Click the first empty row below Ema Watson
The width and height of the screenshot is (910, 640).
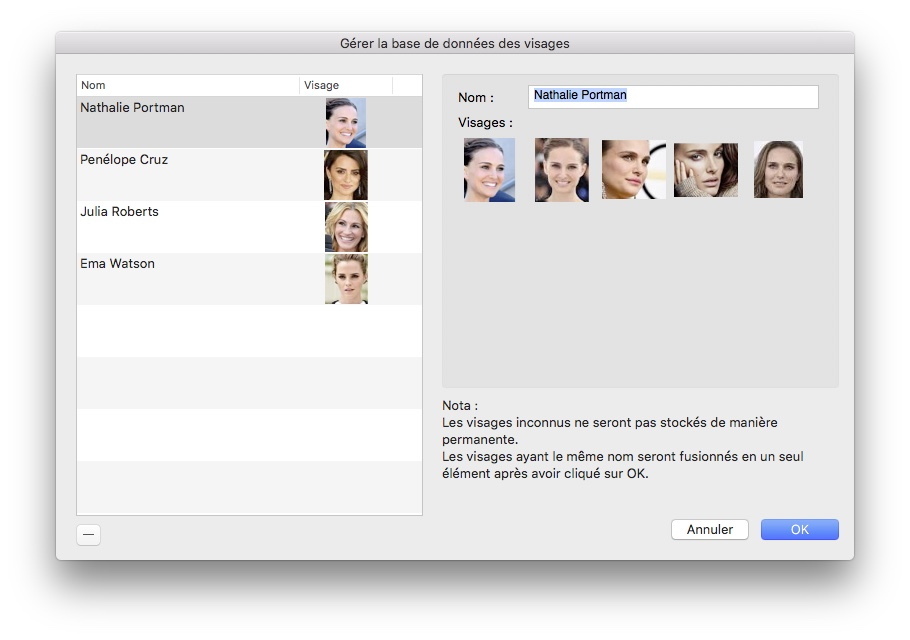pyautogui.click(x=249, y=331)
